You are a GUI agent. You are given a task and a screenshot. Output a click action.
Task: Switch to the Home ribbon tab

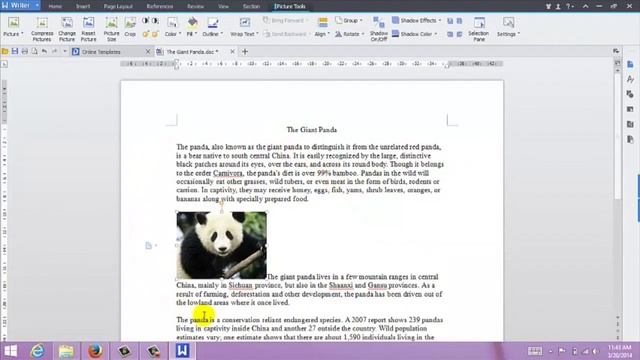coord(55,7)
